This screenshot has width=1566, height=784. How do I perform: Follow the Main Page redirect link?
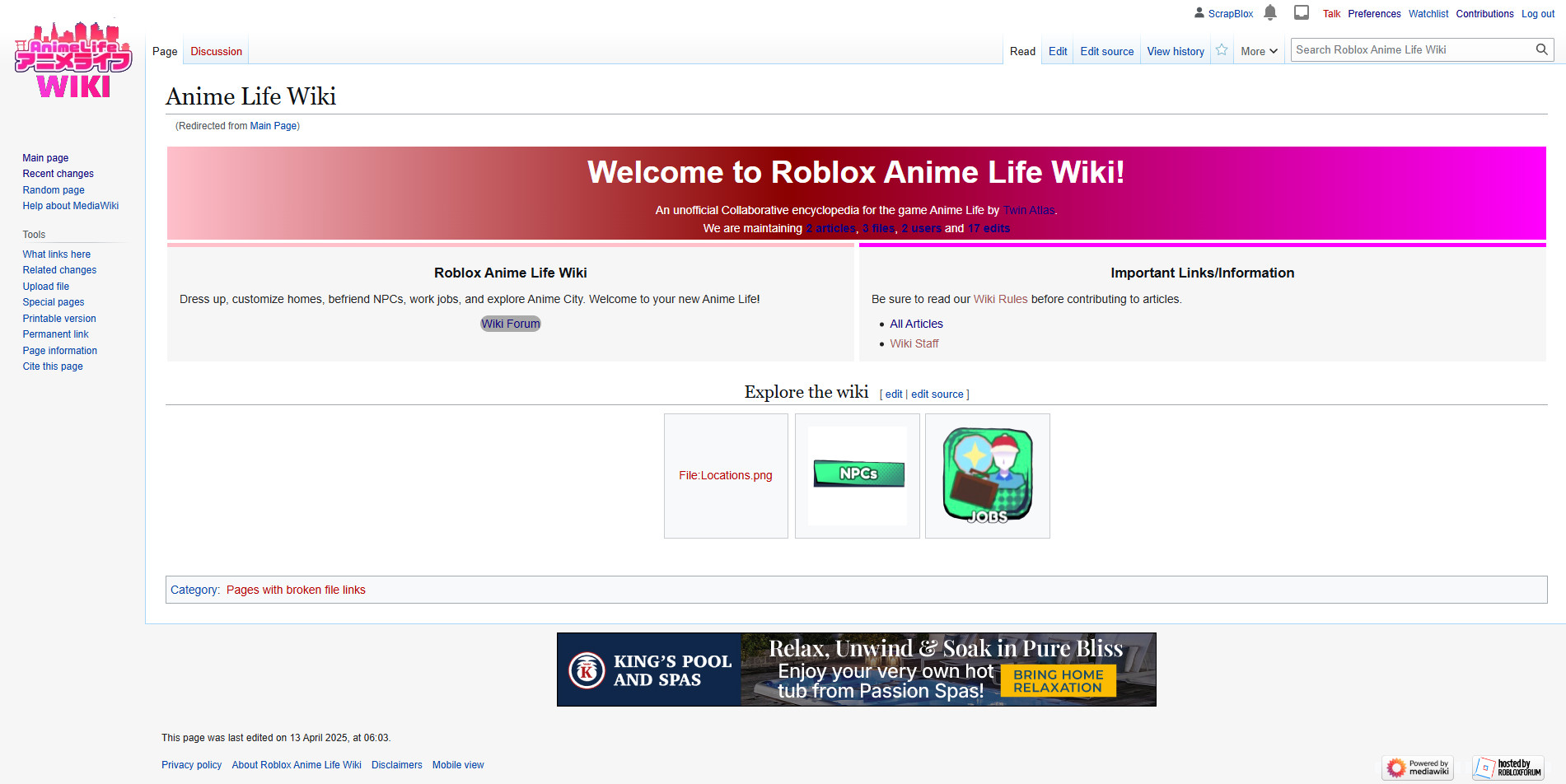tap(273, 126)
